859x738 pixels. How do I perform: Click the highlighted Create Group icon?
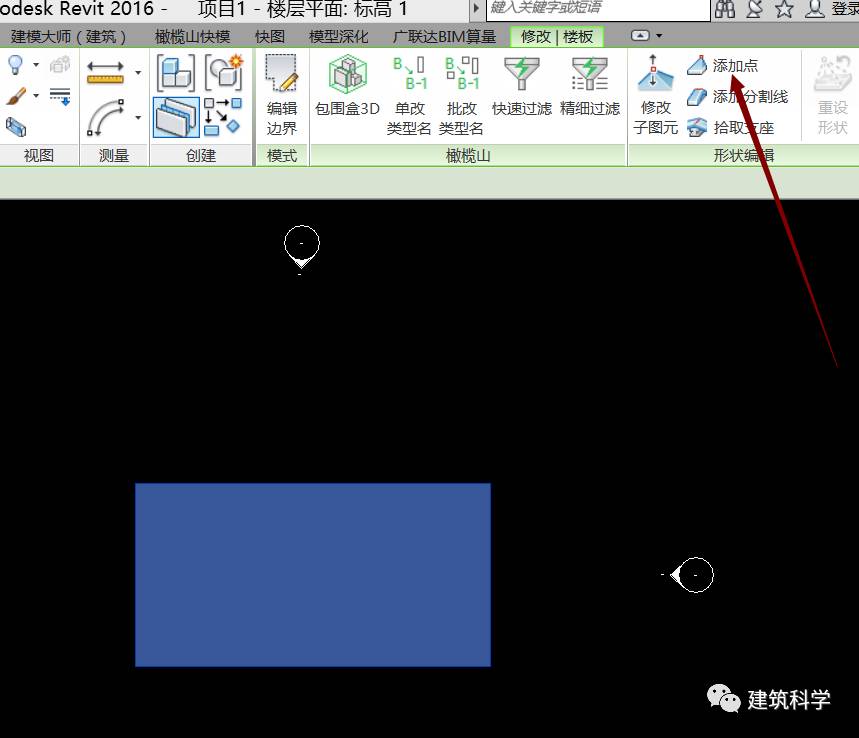tap(176, 117)
